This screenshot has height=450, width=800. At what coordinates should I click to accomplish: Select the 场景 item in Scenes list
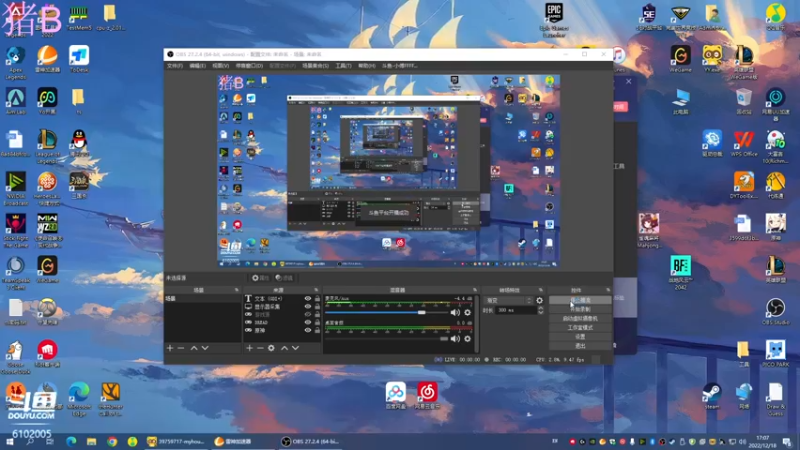203,298
